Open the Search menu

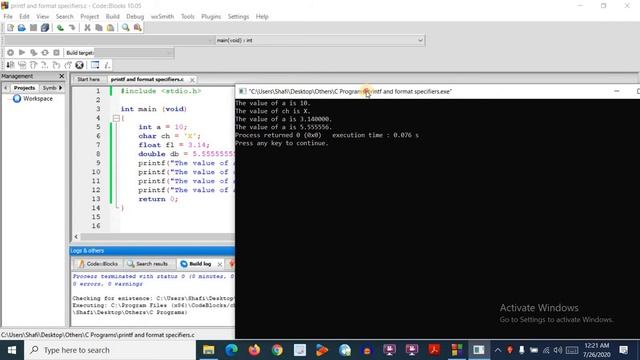[x=64, y=17]
